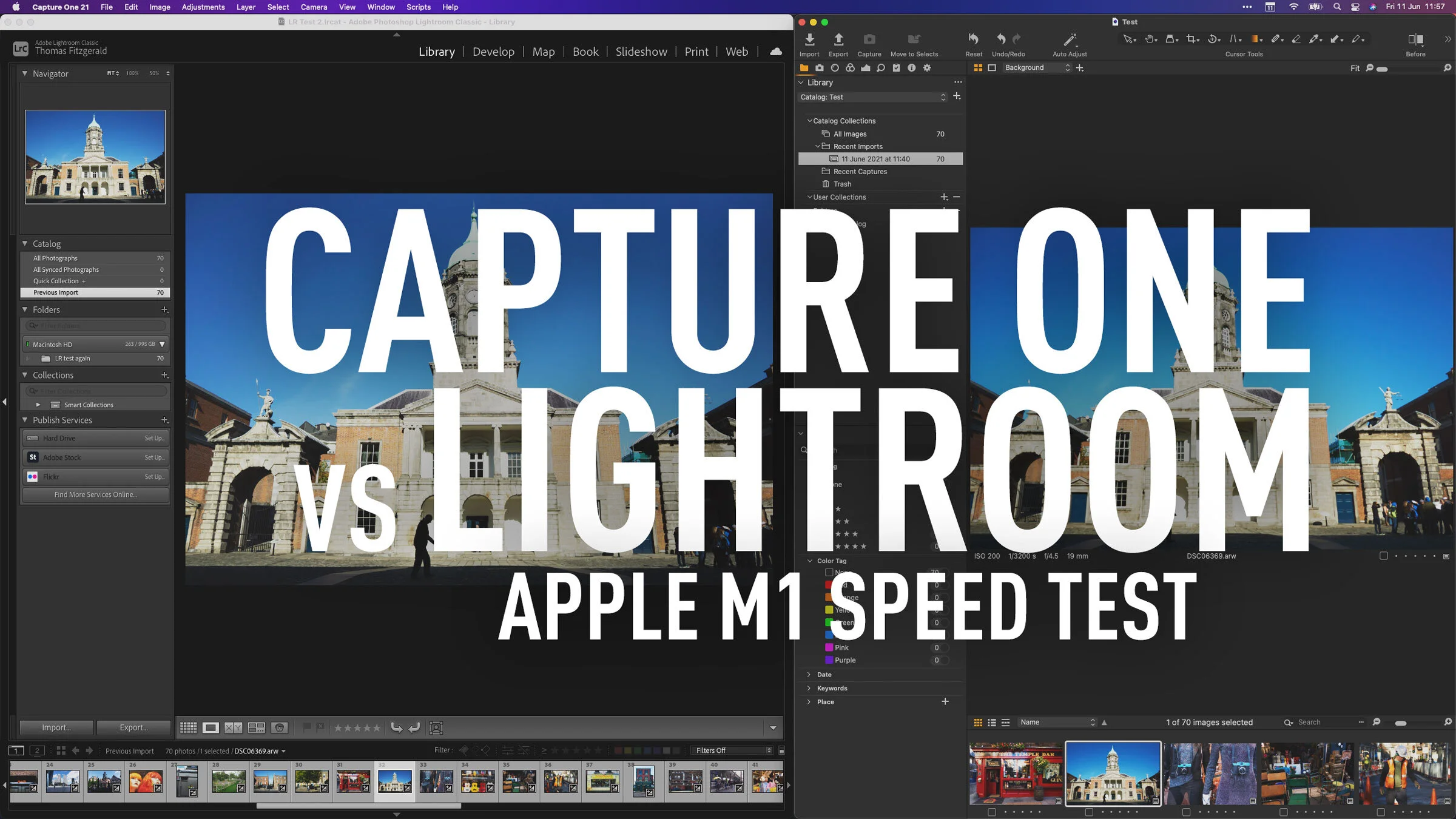The height and width of the screenshot is (819, 1456).
Task: Toggle Capture One multi-image viewer grid icon
Action: click(978, 68)
